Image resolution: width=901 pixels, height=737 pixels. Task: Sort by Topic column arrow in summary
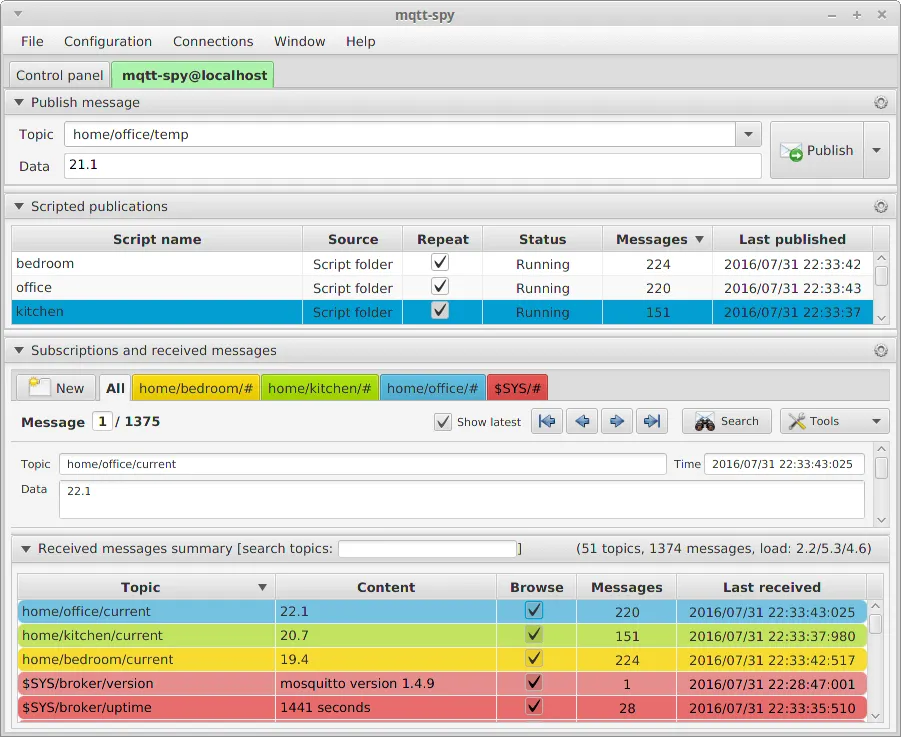262,587
